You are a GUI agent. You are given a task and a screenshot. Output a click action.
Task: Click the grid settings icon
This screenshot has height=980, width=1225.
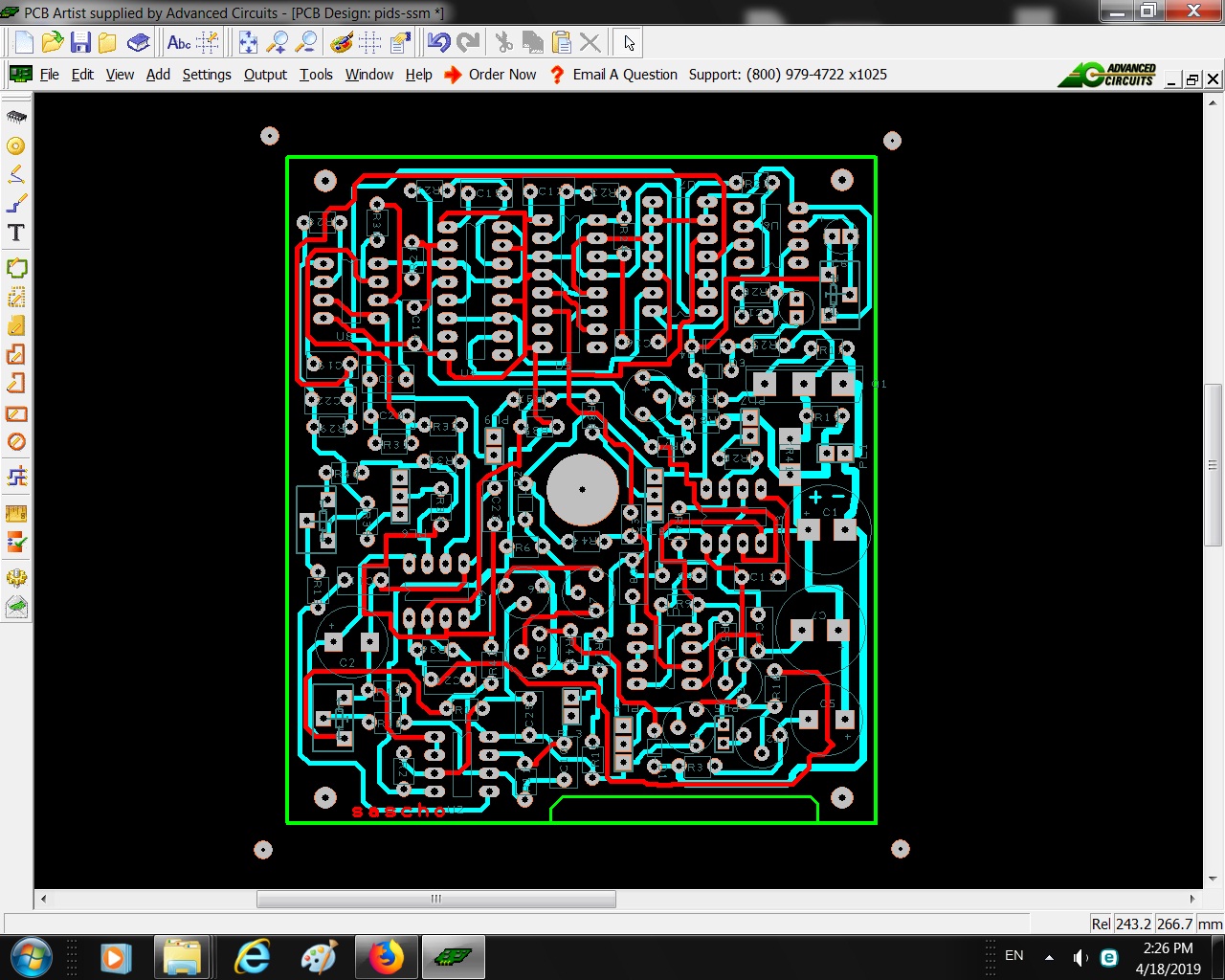[x=370, y=42]
